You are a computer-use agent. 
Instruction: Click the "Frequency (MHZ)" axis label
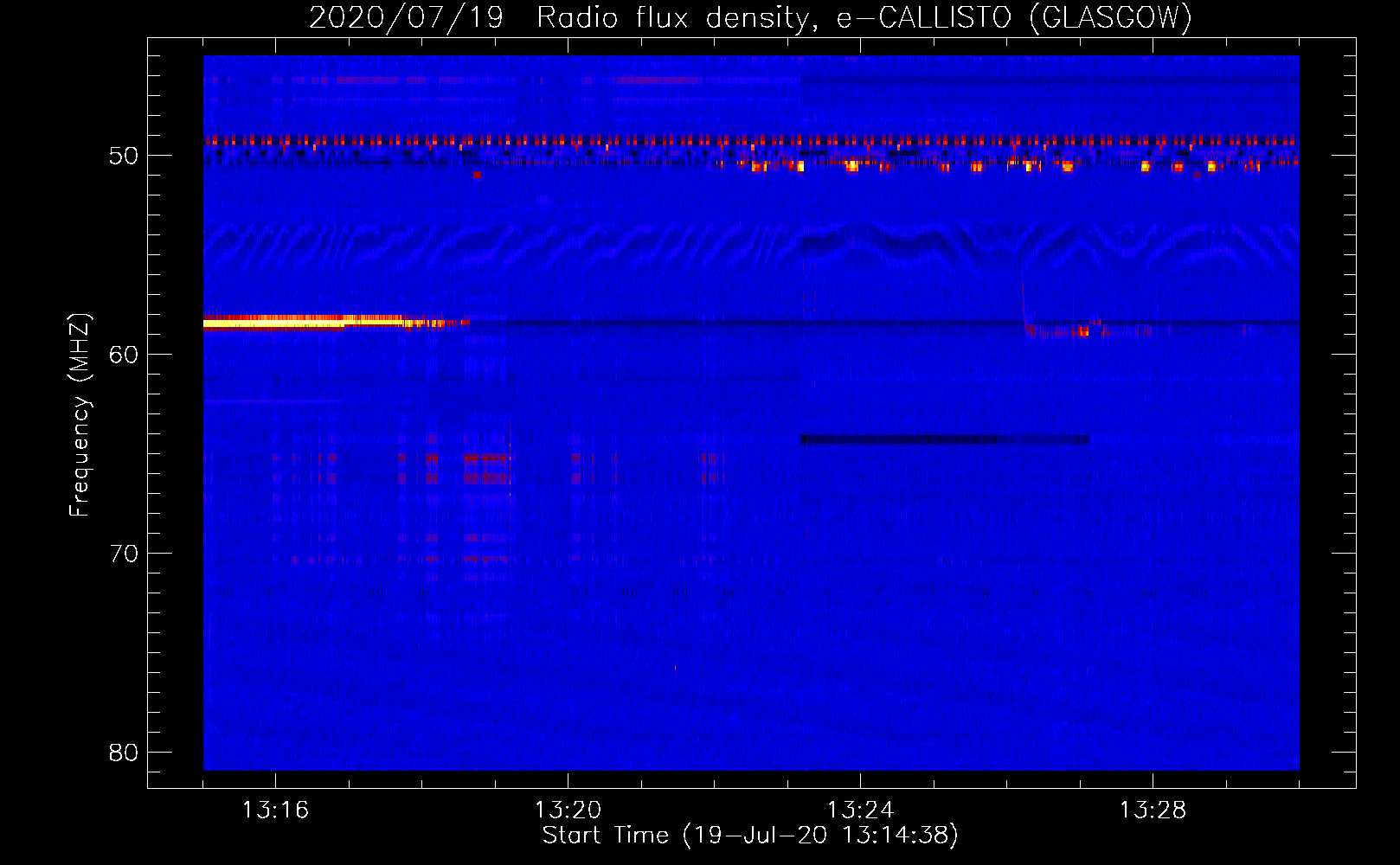[x=80, y=415]
